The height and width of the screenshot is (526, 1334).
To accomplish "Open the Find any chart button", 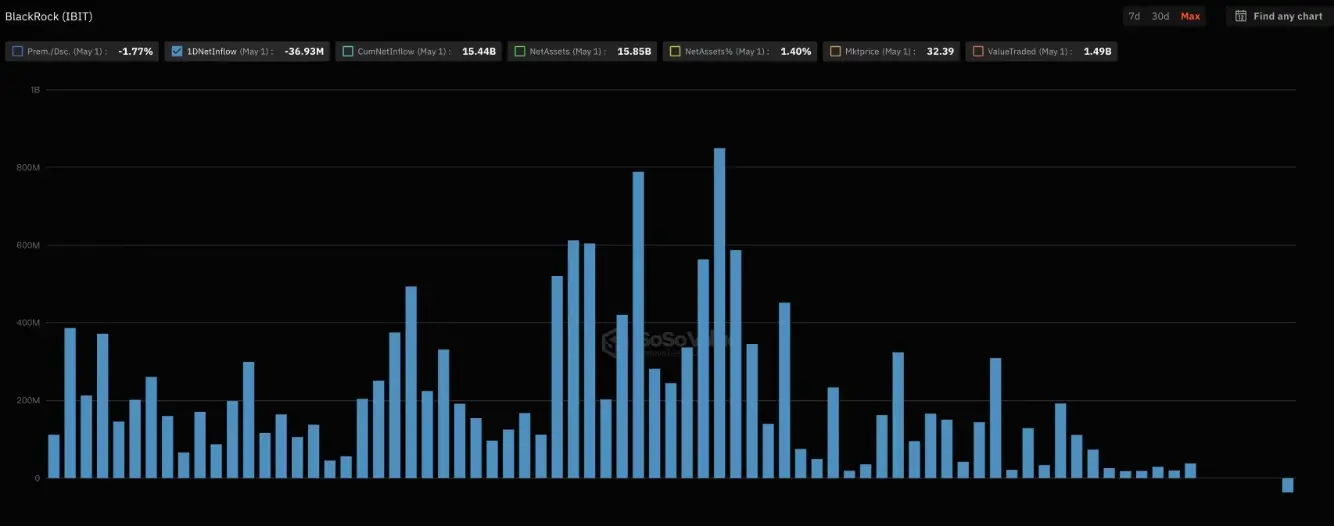I will coord(1279,16).
